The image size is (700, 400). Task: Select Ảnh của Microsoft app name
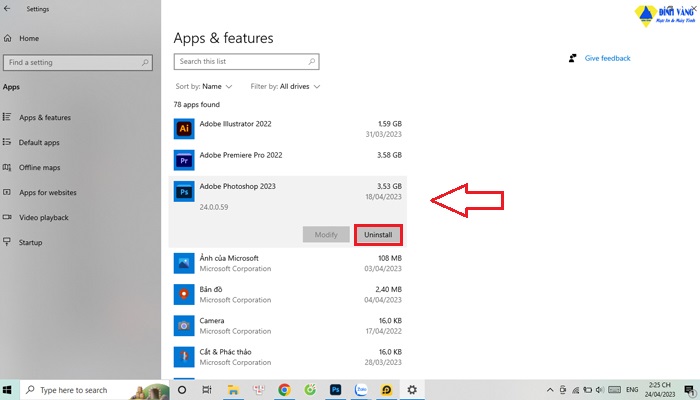pyautogui.click(x=229, y=258)
